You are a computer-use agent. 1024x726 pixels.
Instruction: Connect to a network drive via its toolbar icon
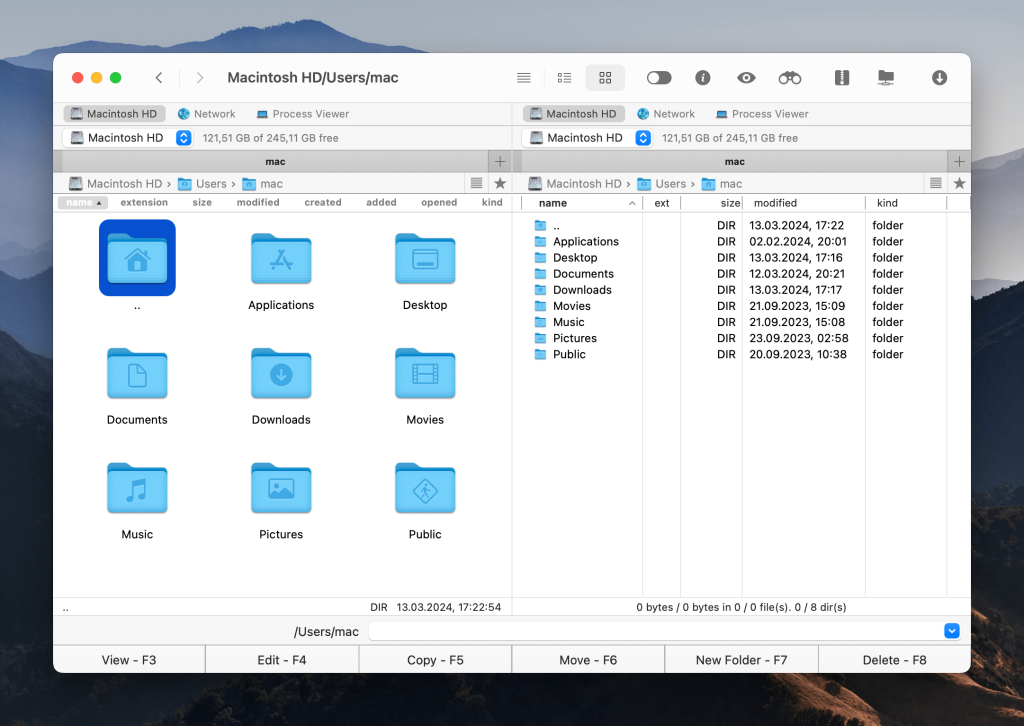[x=886, y=77]
